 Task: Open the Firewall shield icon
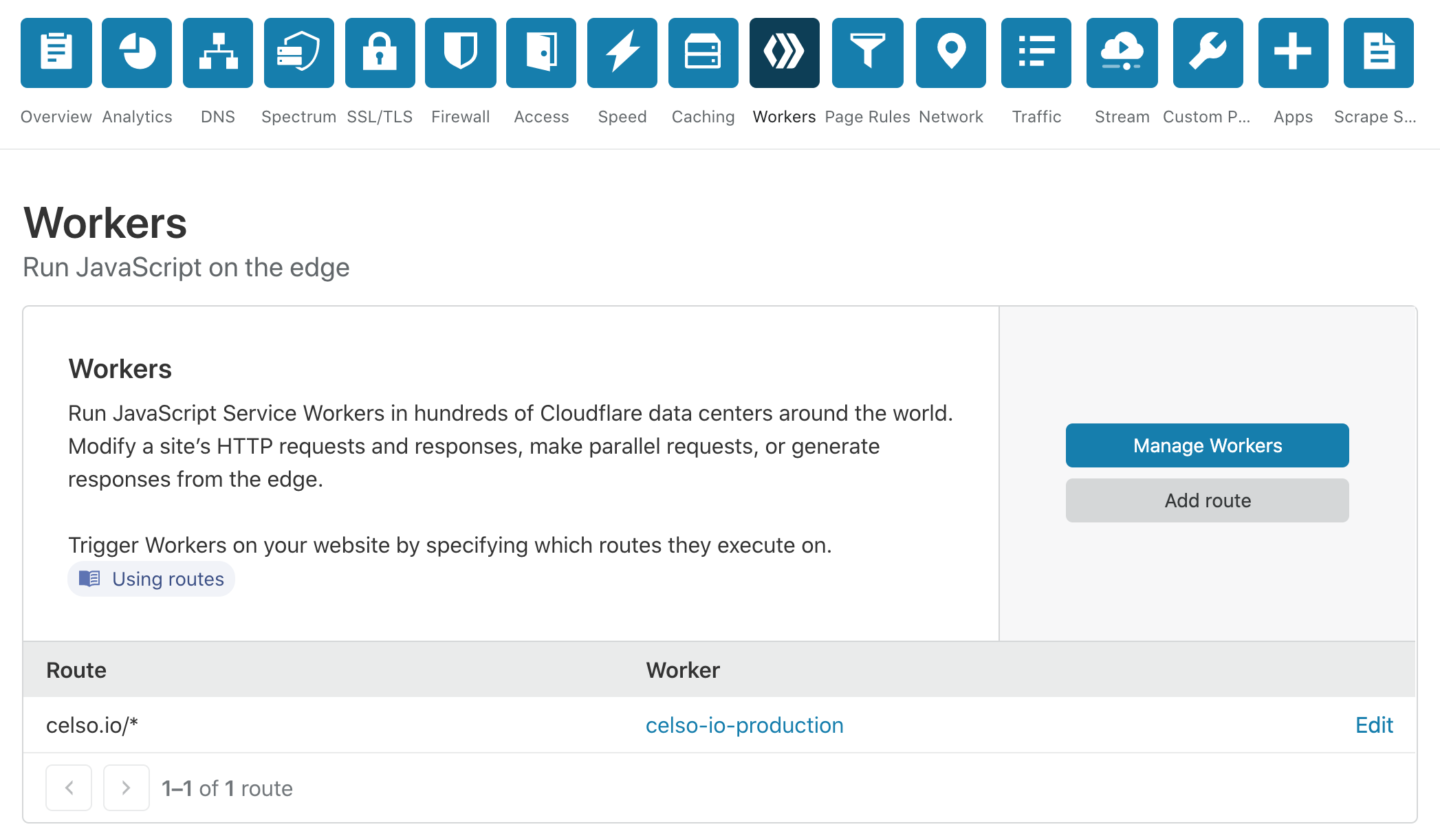pos(461,52)
